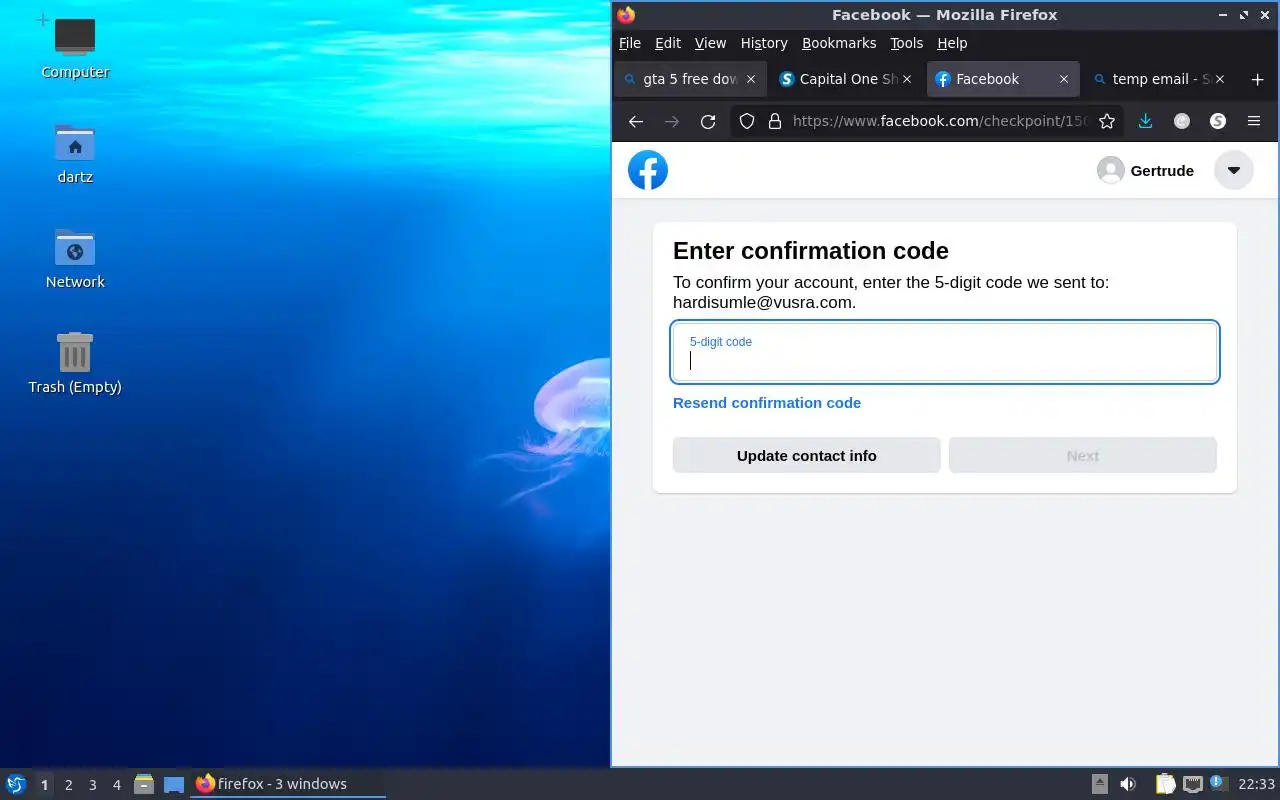Open the file manager from taskbar
1280x800 pixels.
[x=144, y=784]
